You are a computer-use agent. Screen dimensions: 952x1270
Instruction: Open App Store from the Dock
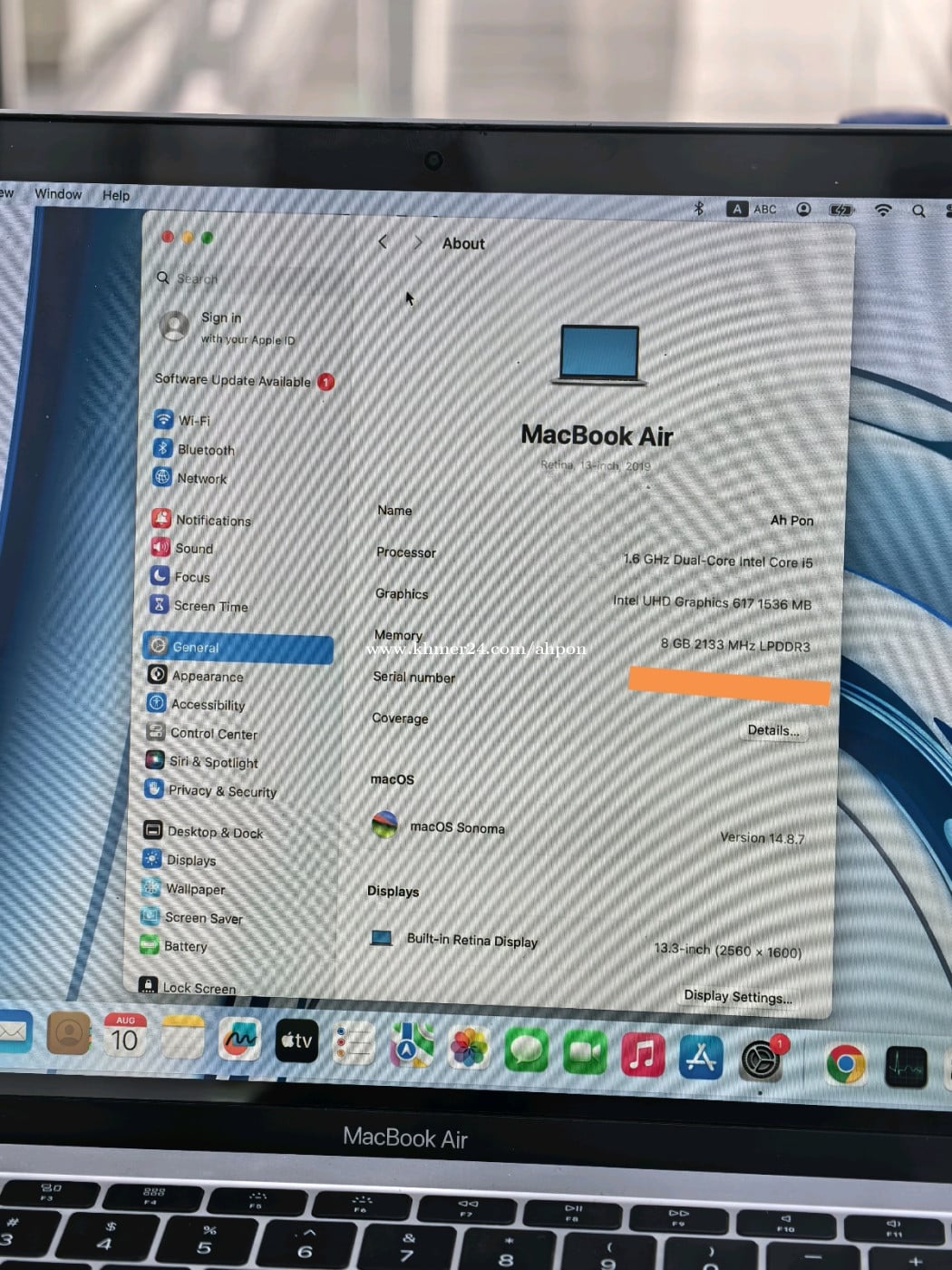coord(701,1058)
